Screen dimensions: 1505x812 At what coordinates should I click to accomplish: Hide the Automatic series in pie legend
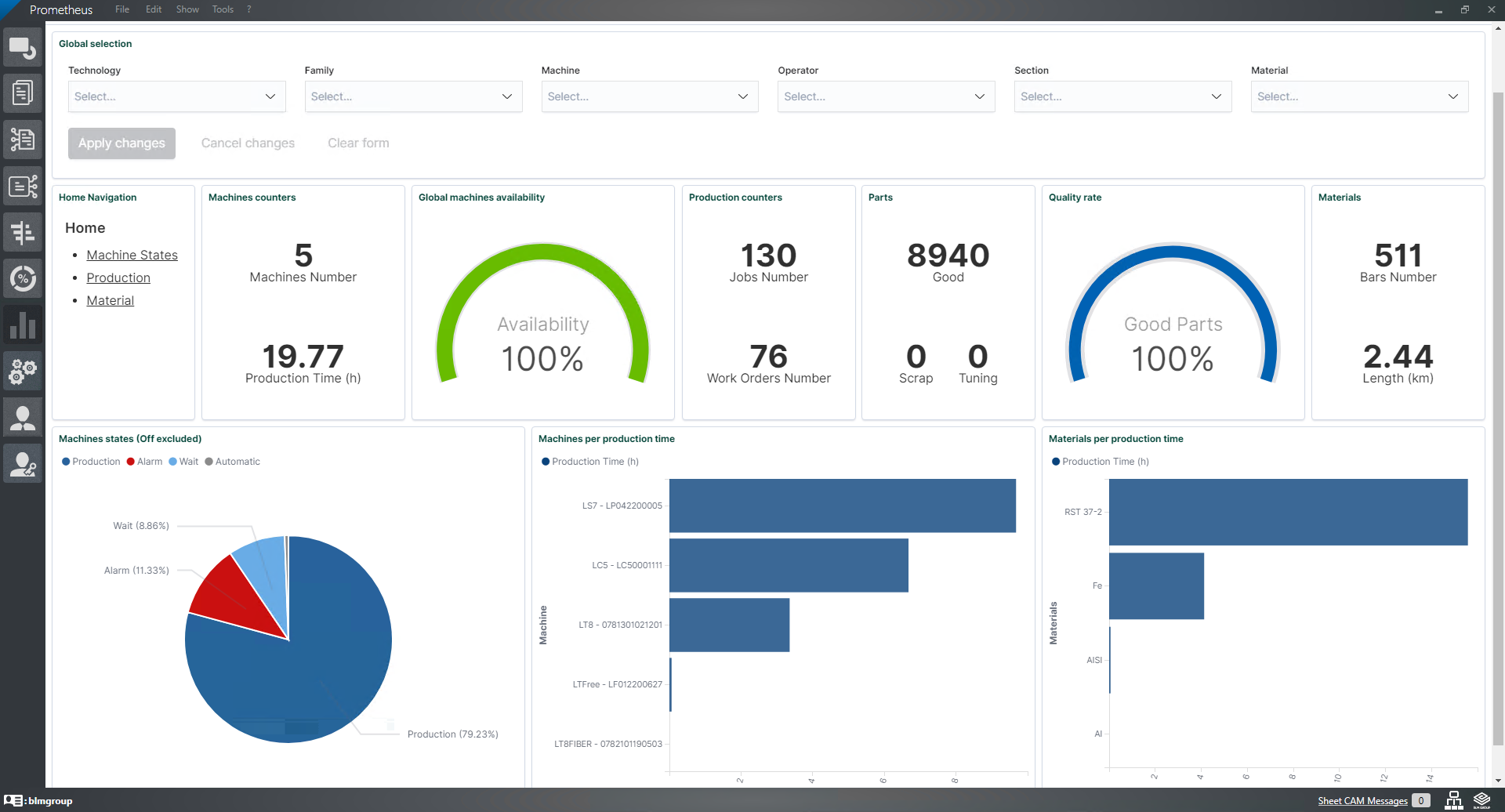pyautogui.click(x=232, y=462)
